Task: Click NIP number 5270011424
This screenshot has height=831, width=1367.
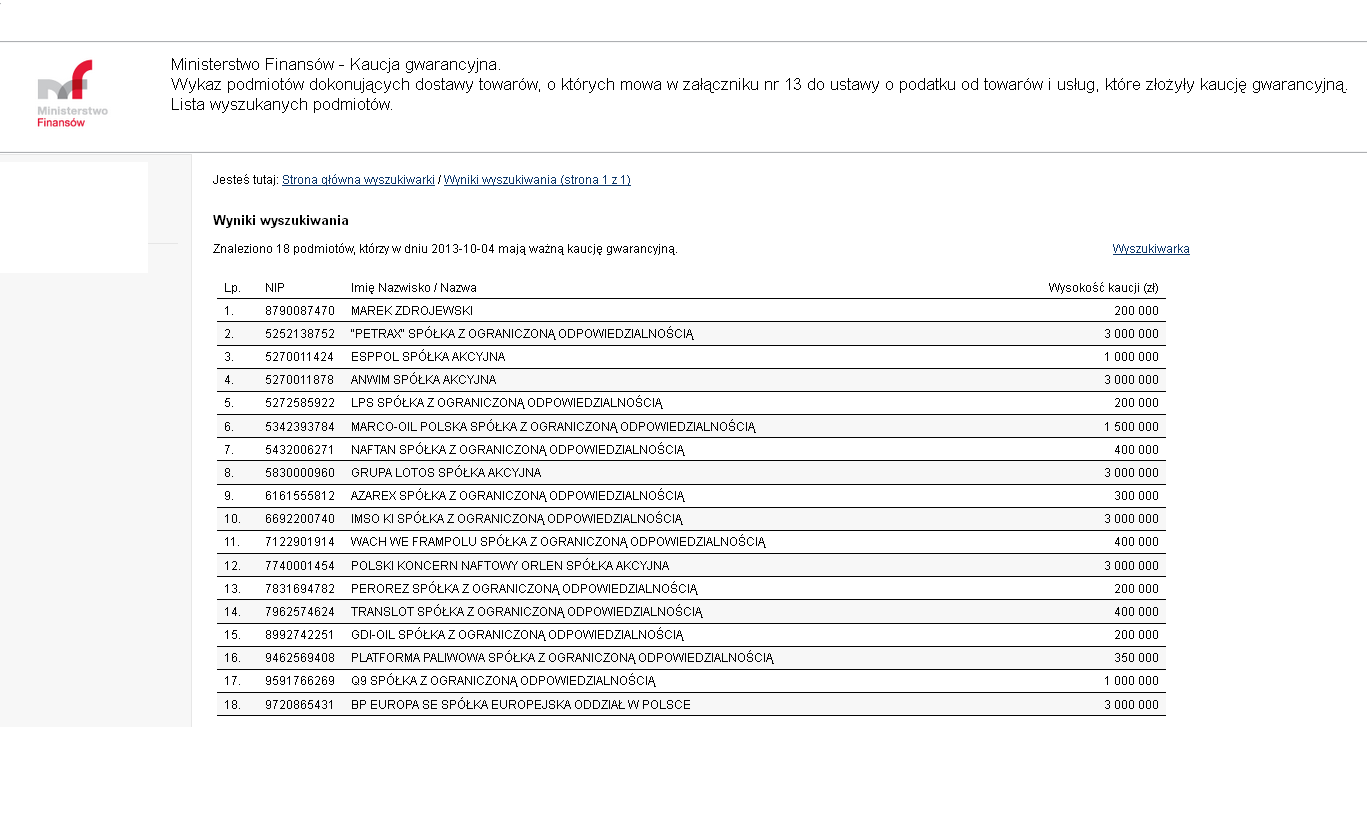Action: pos(300,357)
